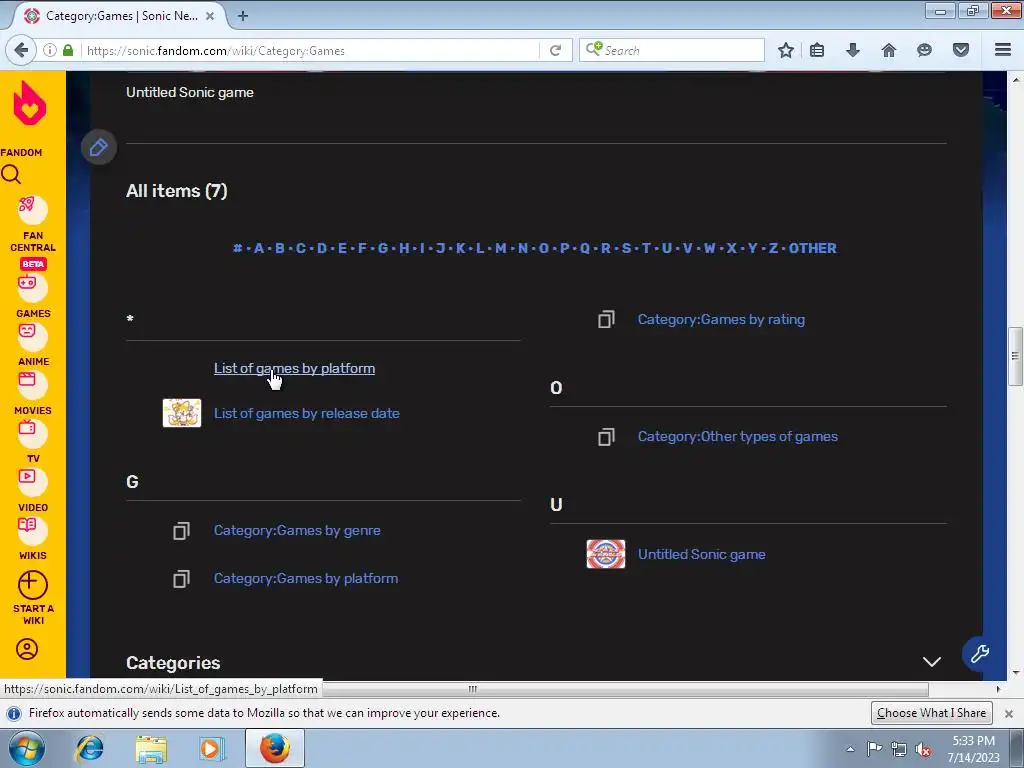Click Other types of games category icon

(x=606, y=436)
